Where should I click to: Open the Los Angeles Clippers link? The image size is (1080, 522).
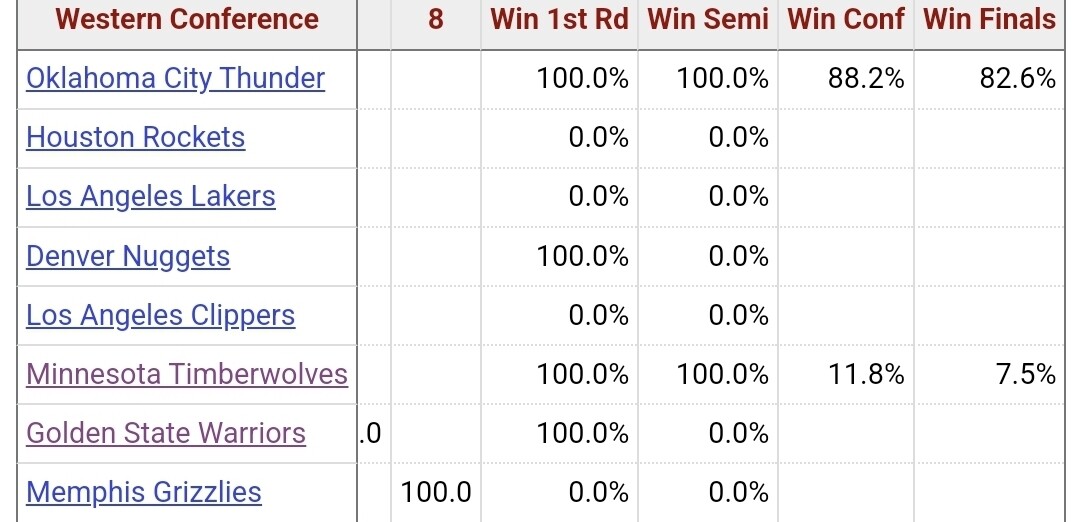[x=160, y=316]
